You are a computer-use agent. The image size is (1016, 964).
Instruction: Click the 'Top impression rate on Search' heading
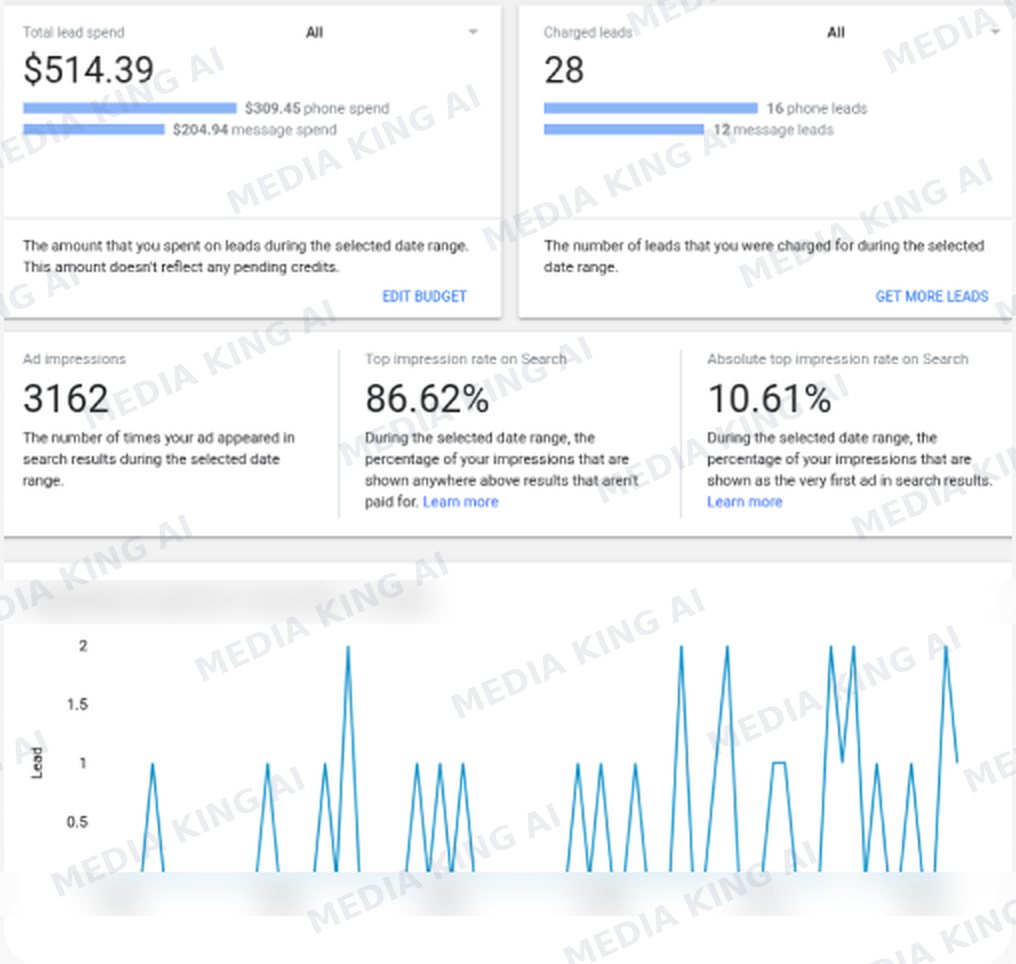pyautogui.click(x=465, y=359)
